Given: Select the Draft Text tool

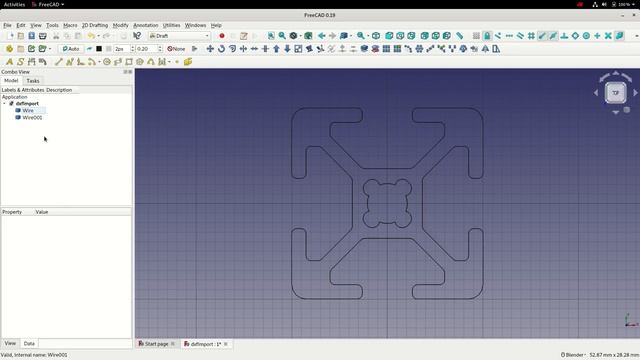Looking at the screenshot, I should (9, 62).
